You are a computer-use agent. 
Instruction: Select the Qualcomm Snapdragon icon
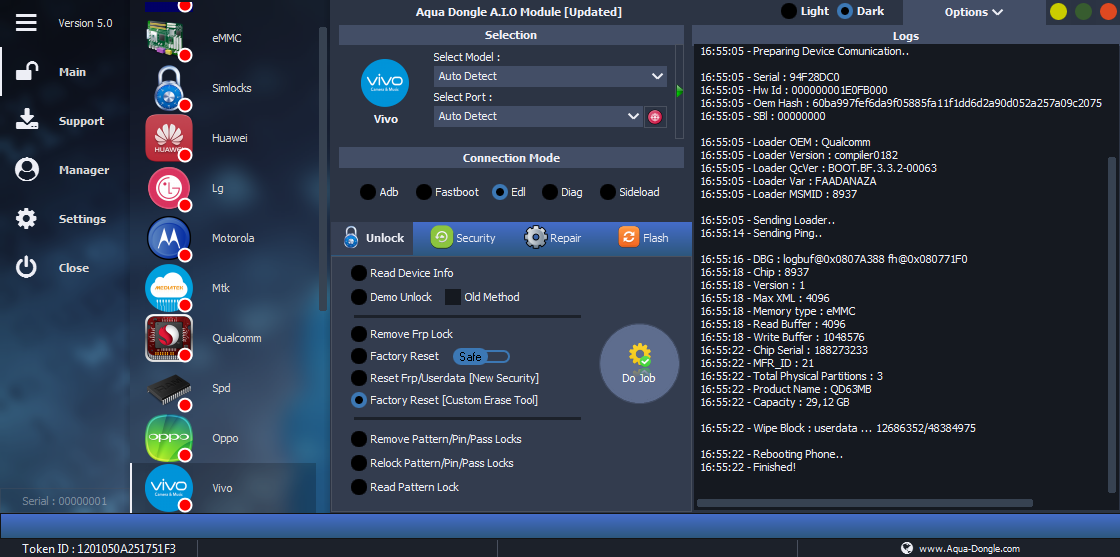point(168,338)
